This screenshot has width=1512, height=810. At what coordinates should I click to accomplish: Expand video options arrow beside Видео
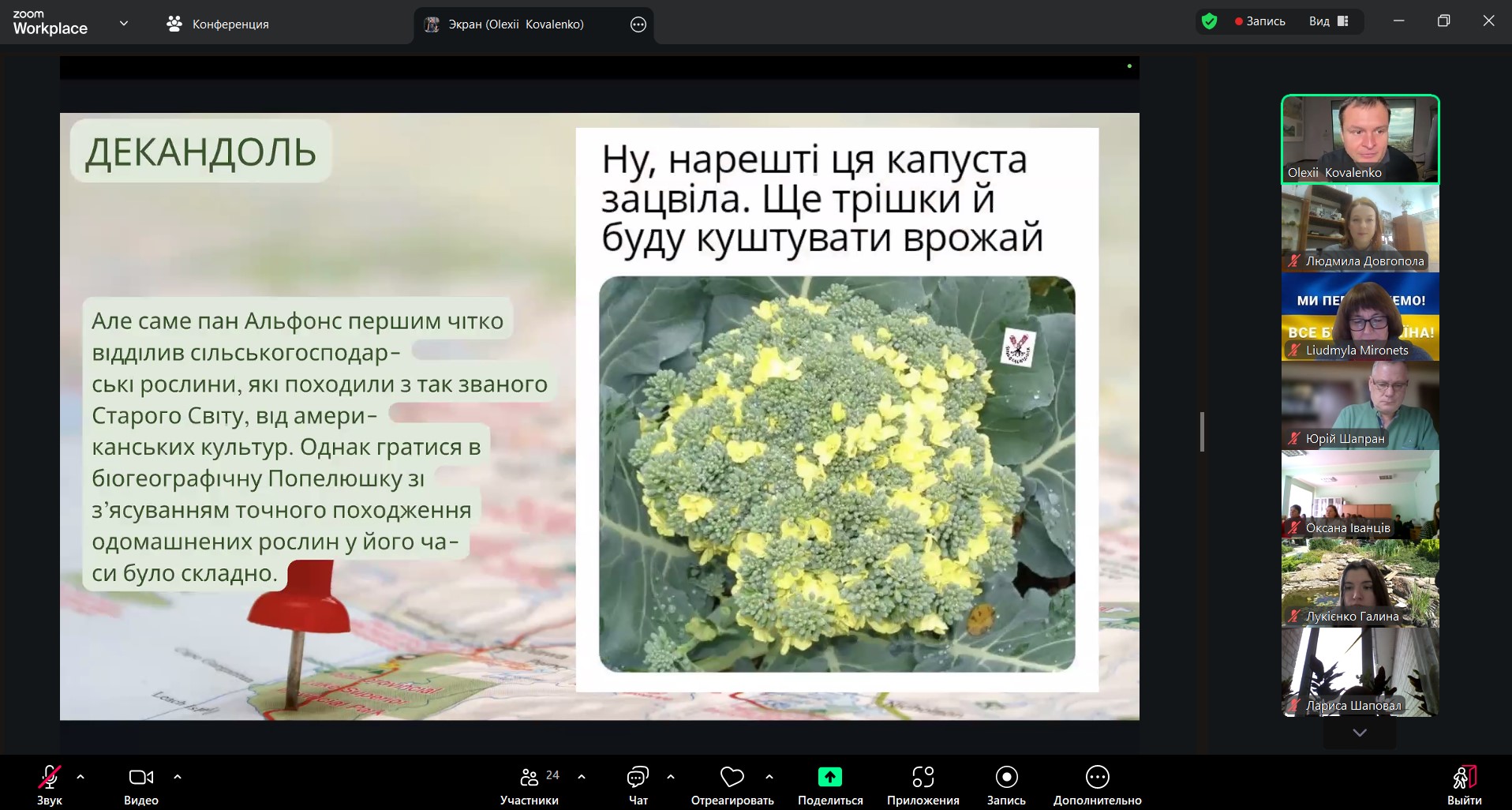click(178, 777)
